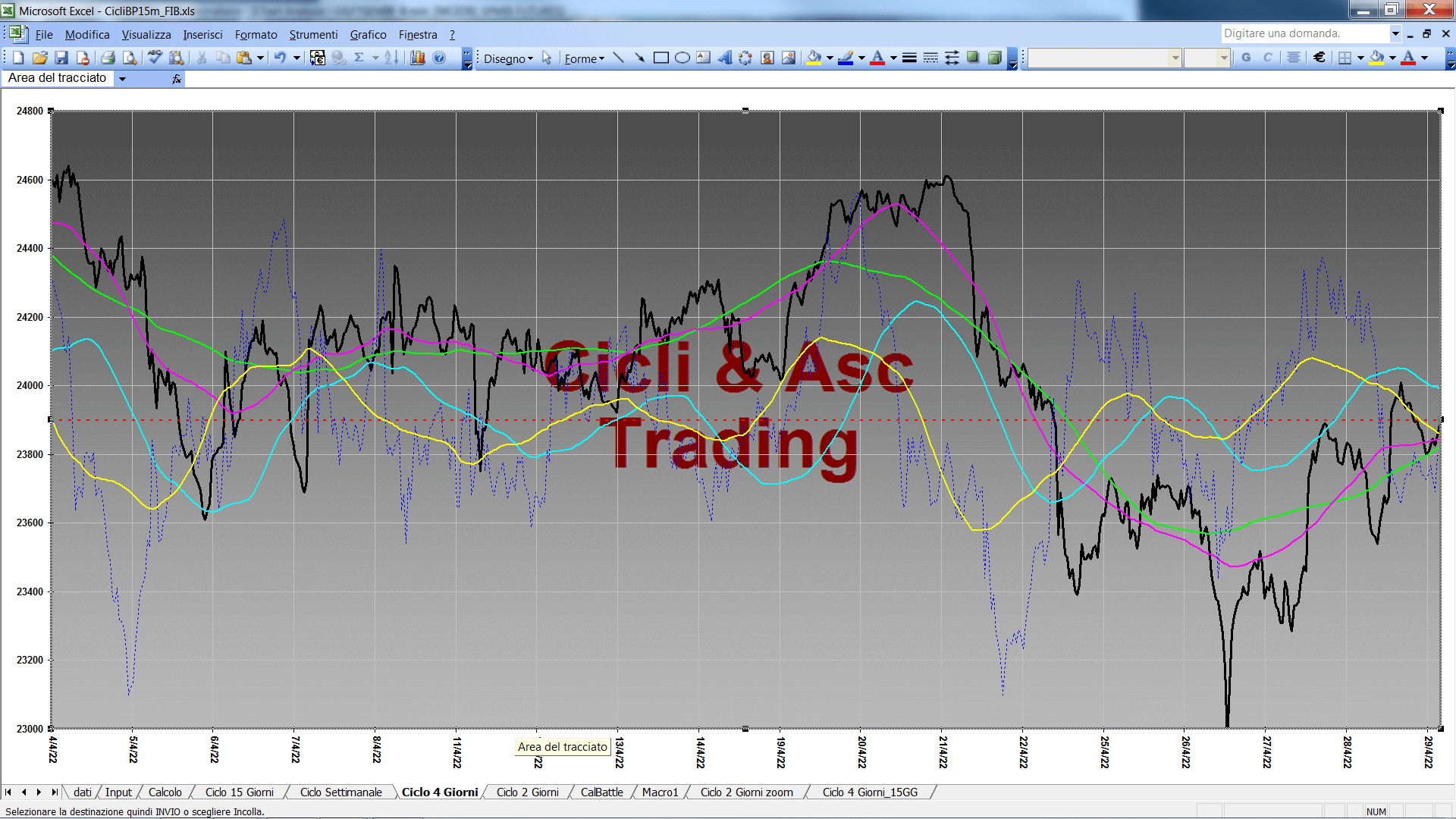Screen dimensions: 1456x819
Task: Print the chart using the printer icon
Action: (x=108, y=58)
